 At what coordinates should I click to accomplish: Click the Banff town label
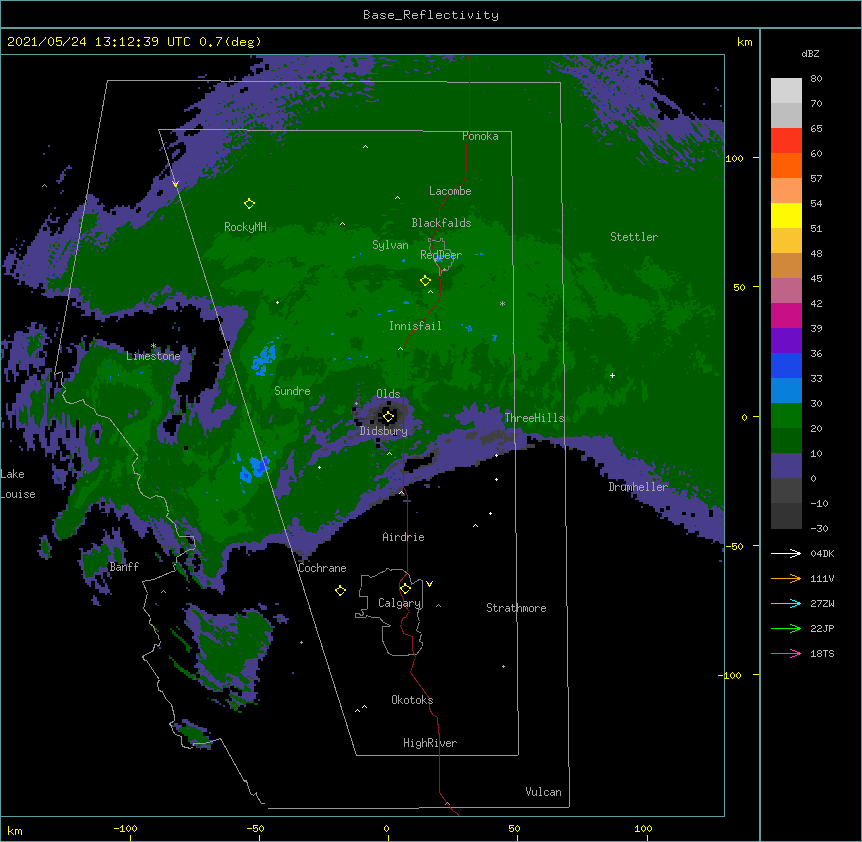(124, 567)
